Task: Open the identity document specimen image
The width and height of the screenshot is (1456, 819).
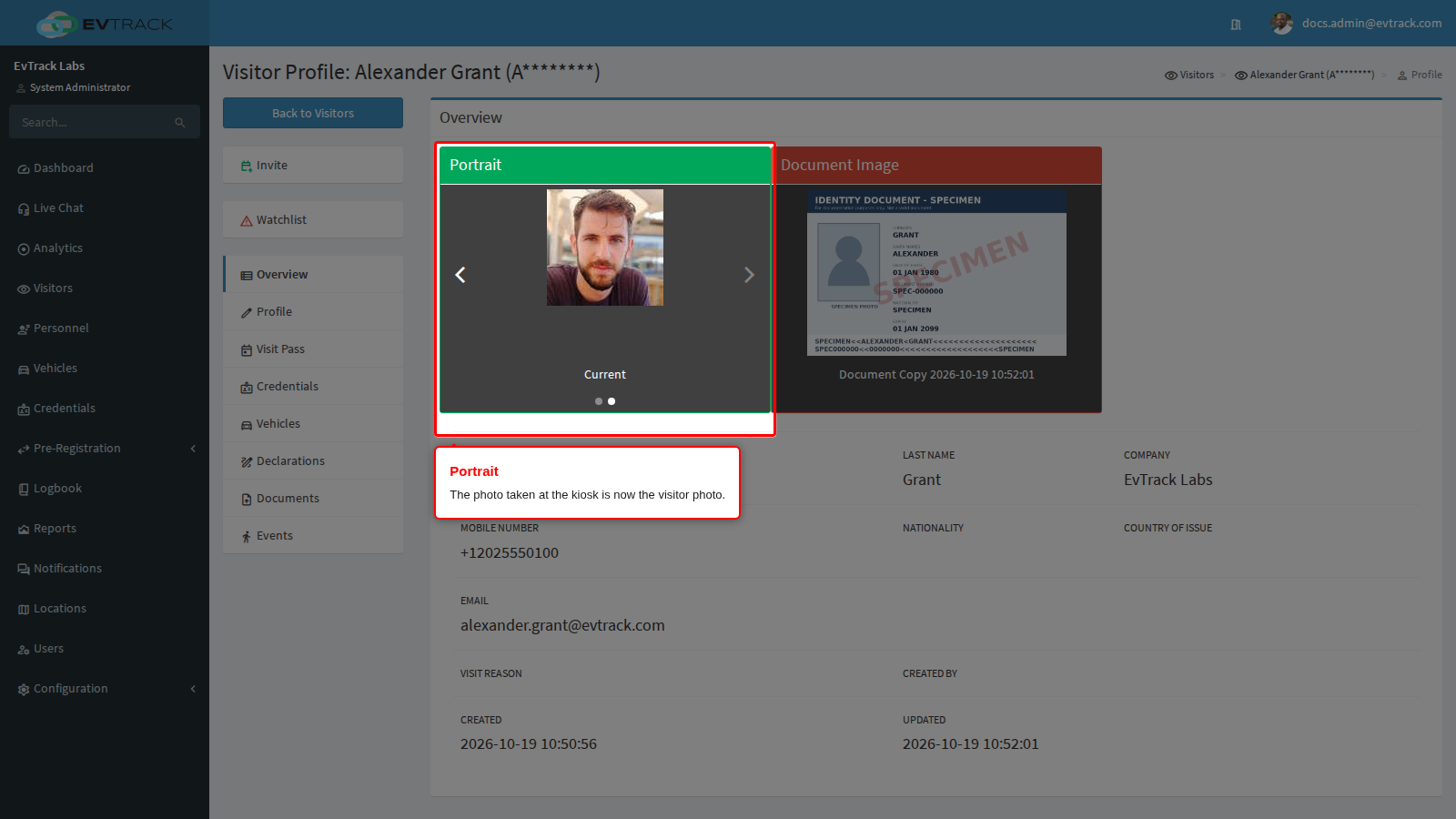Action: 936,272
